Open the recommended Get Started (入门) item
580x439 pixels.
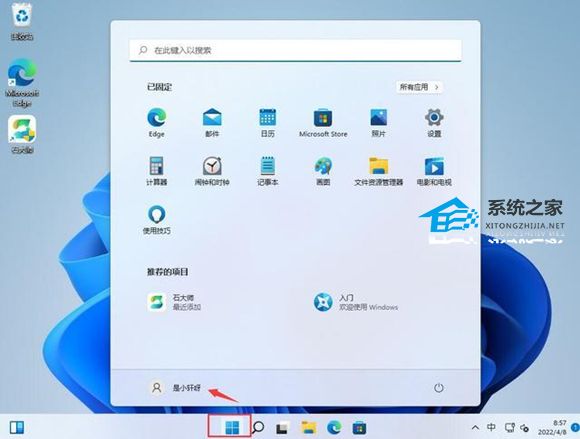(x=356, y=302)
